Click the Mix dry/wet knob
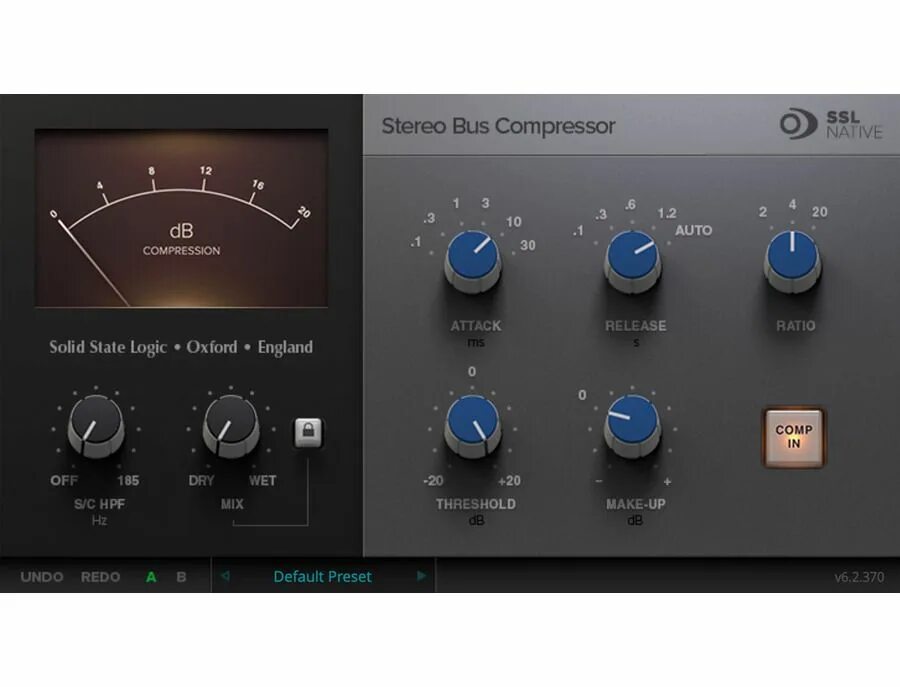 coord(231,426)
